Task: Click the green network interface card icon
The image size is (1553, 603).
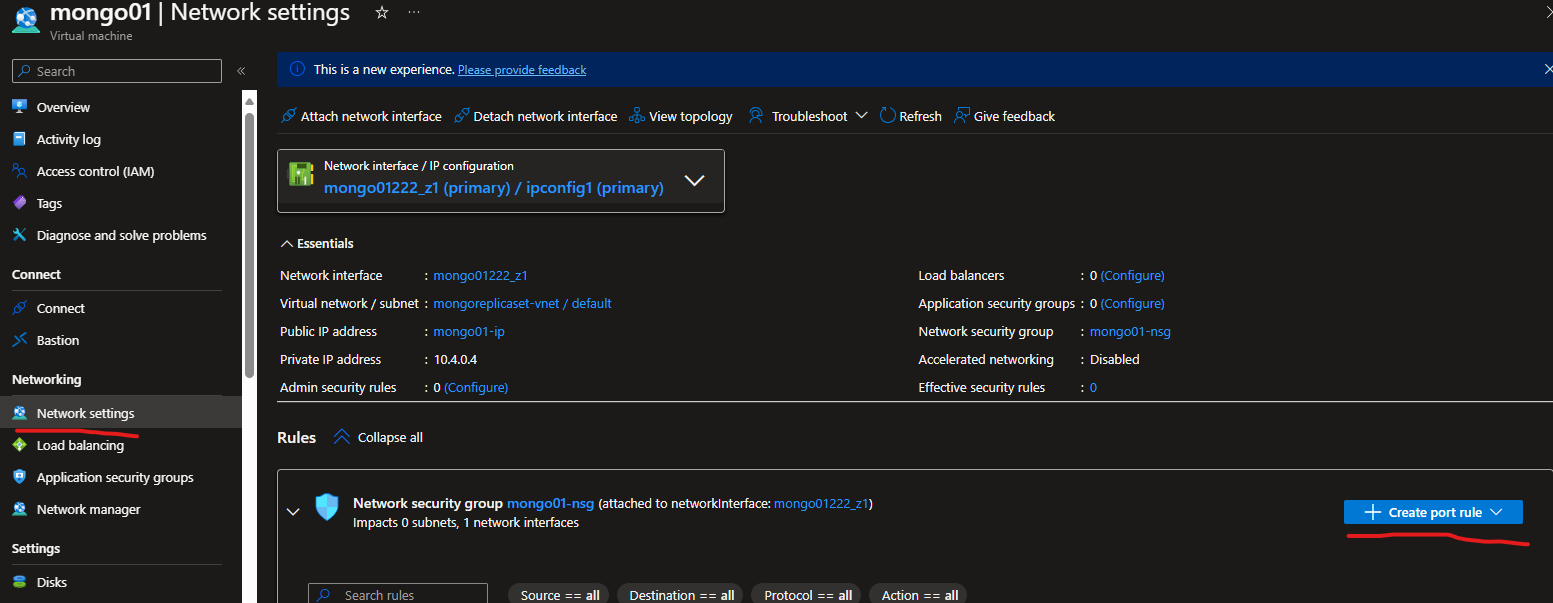Action: coord(302,174)
